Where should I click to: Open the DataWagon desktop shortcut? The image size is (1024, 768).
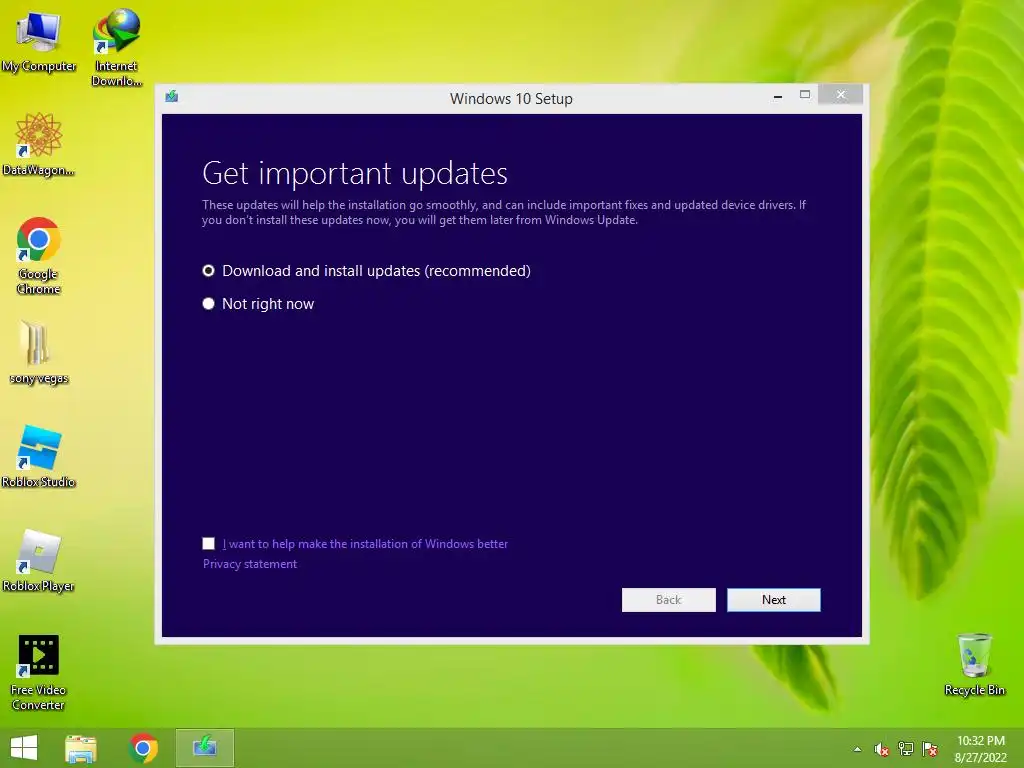pos(39,144)
